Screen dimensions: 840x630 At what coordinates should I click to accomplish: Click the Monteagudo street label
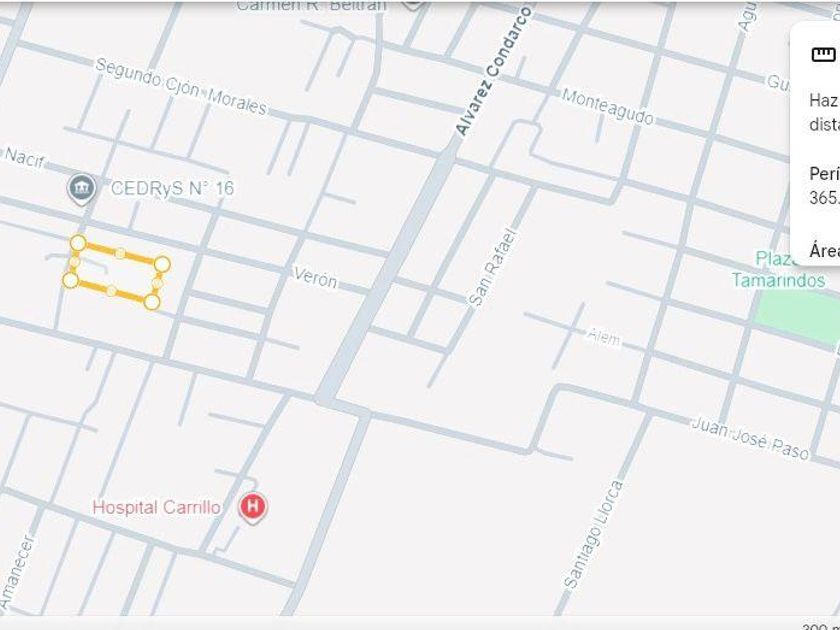pyautogui.click(x=608, y=107)
